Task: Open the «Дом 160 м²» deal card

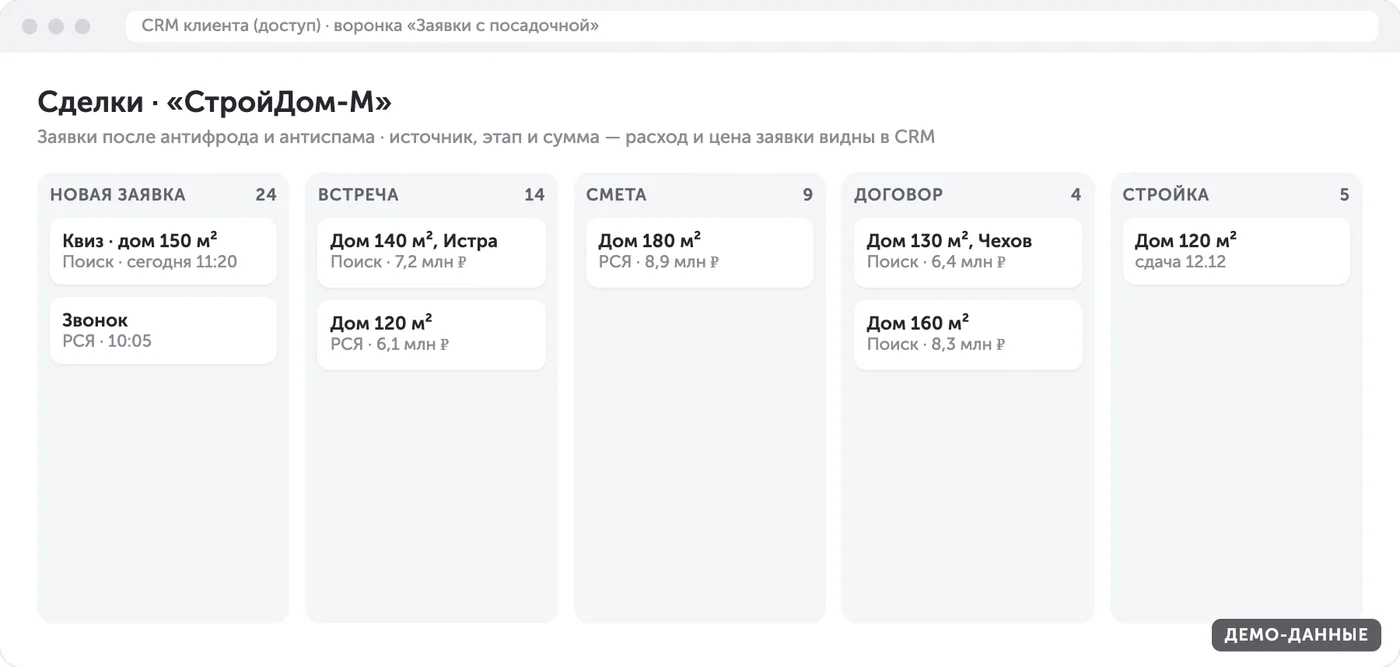Action: 968,334
